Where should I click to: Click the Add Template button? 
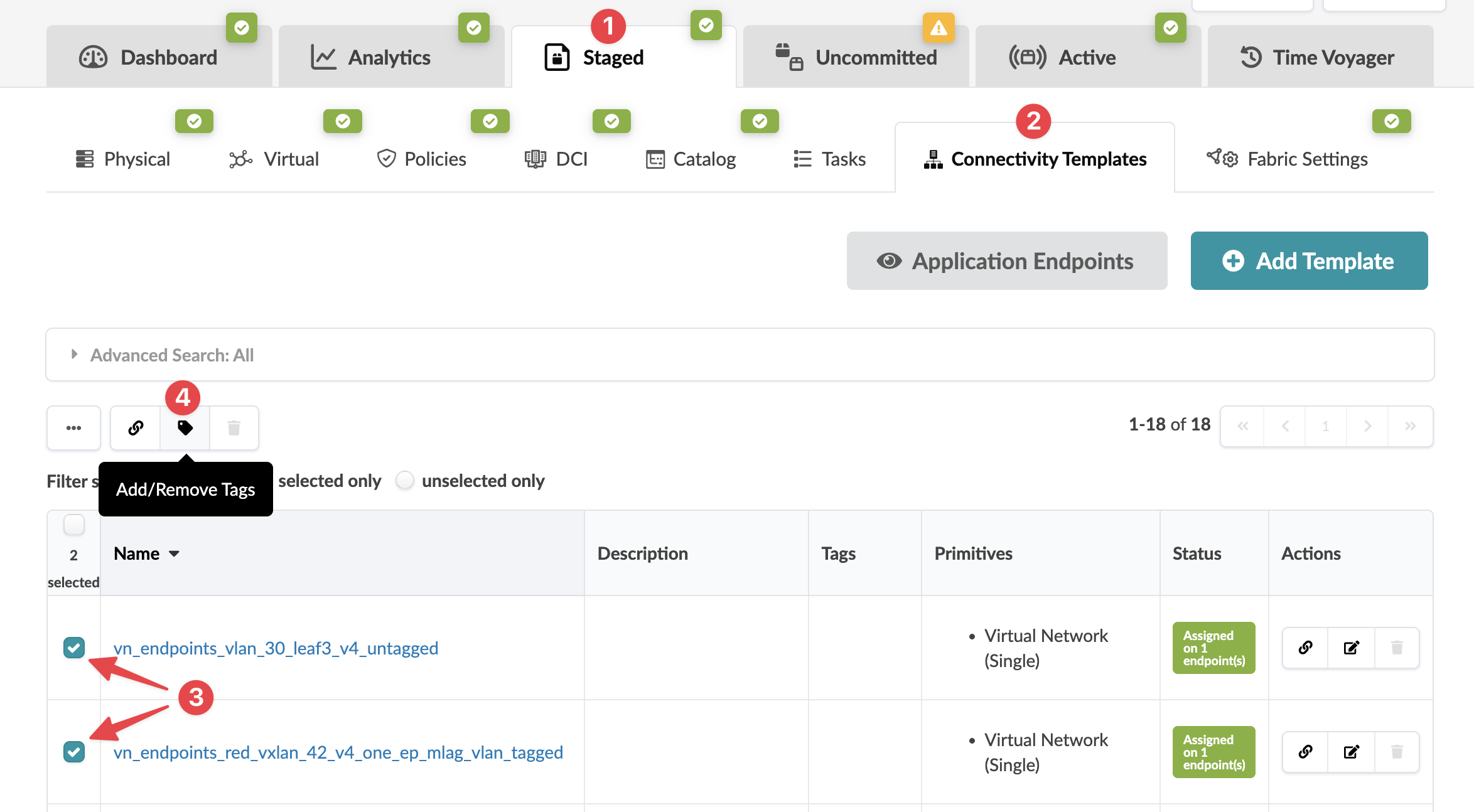pos(1309,261)
